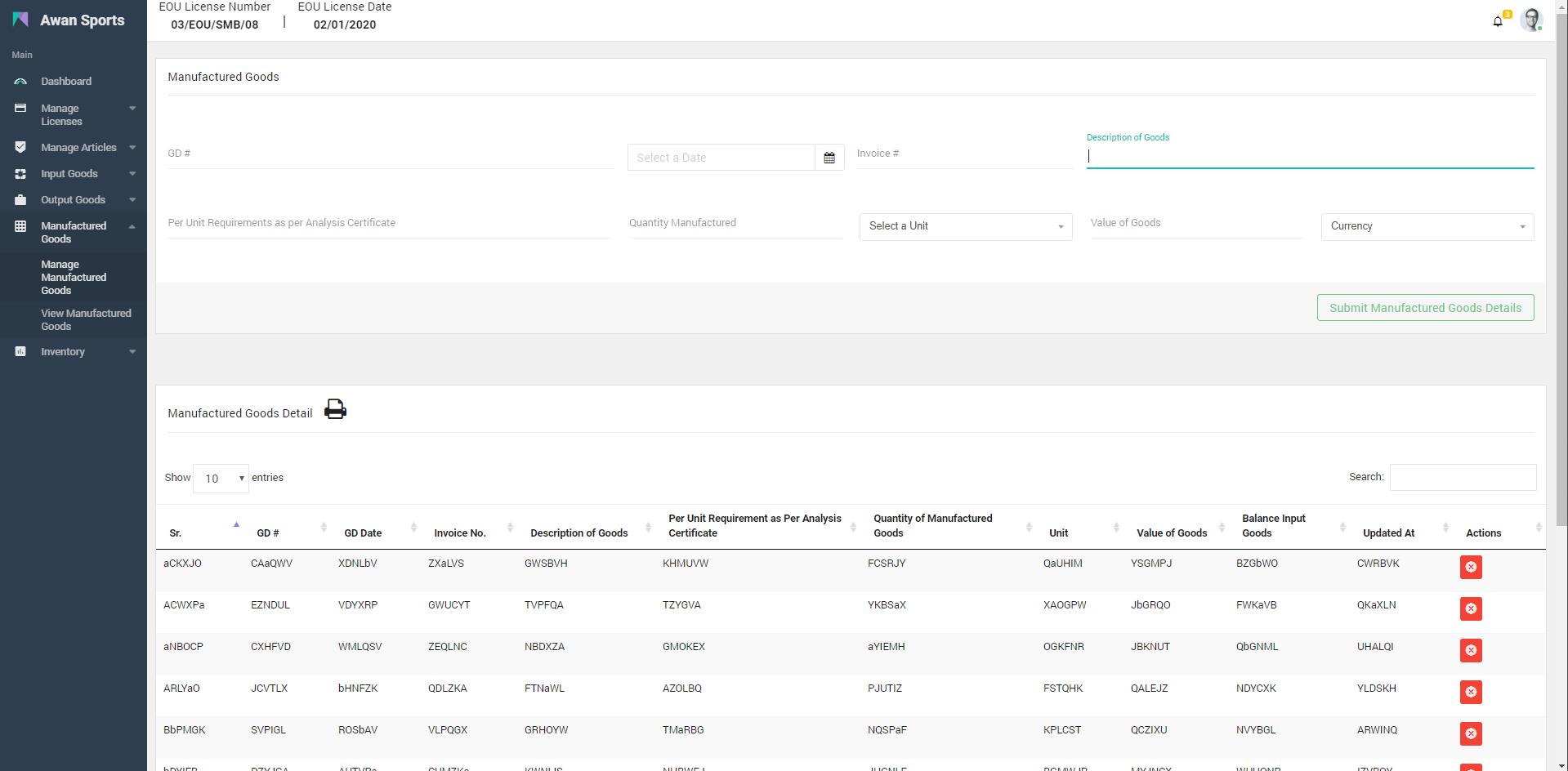The height and width of the screenshot is (771, 1568).
Task: Click EOU license number 03/EOU/SMB/08
Action: pyautogui.click(x=215, y=25)
